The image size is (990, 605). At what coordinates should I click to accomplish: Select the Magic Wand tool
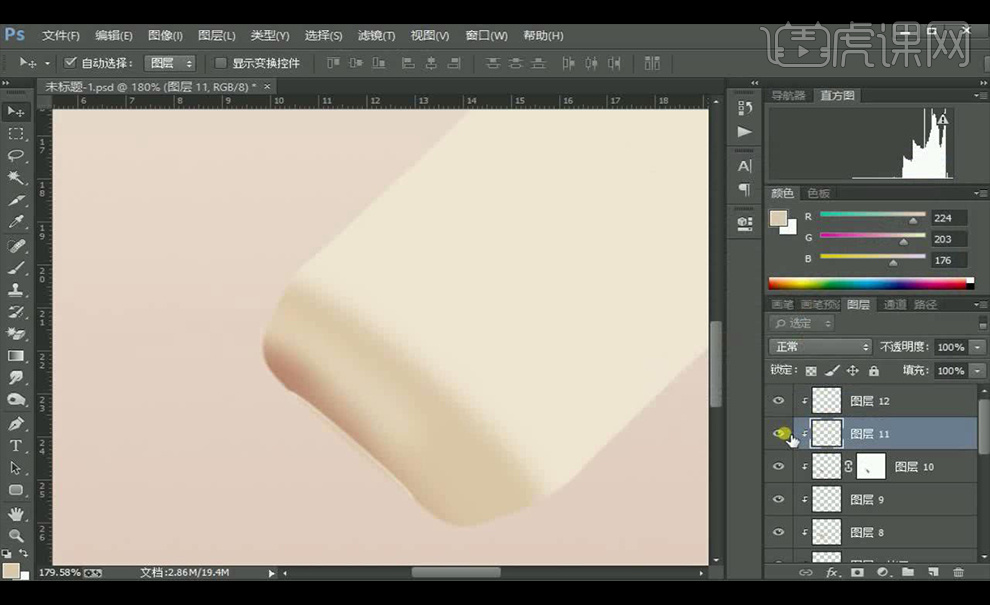click(x=16, y=178)
